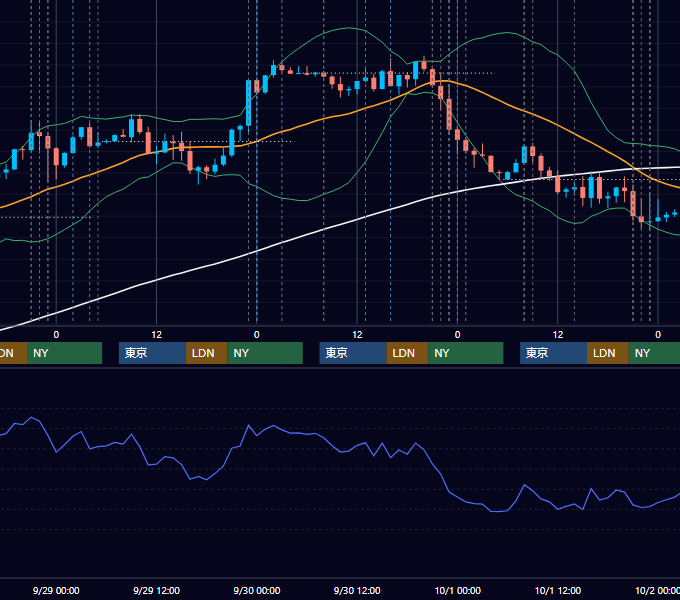Select the 東京 session block for 9/30

coord(353,353)
